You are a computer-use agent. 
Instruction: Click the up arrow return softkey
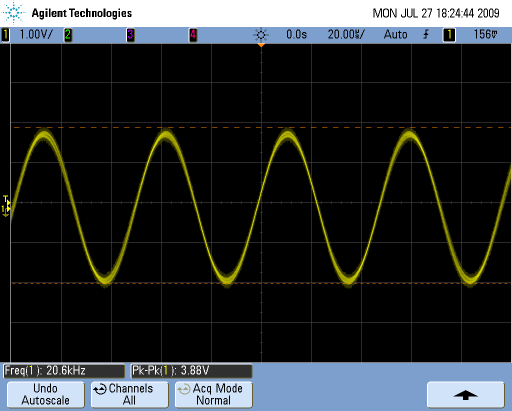[466, 395]
